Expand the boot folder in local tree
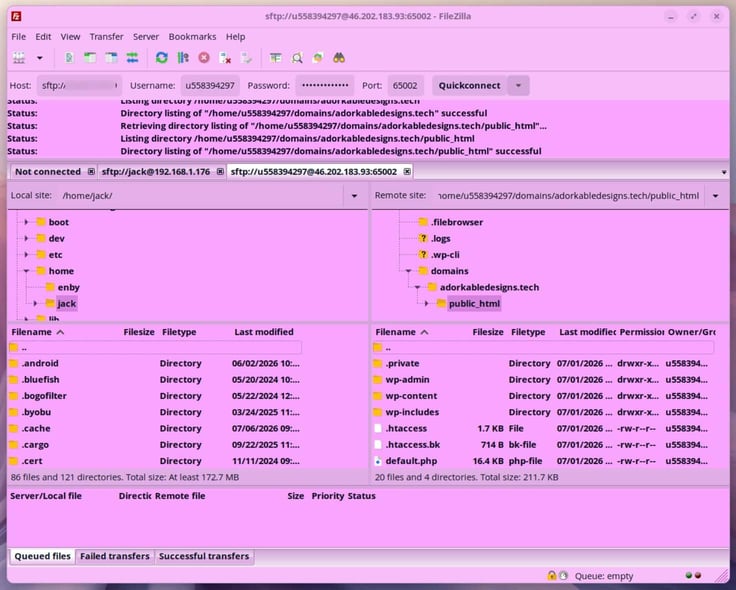Screen dimensions: 736x590 26,222
